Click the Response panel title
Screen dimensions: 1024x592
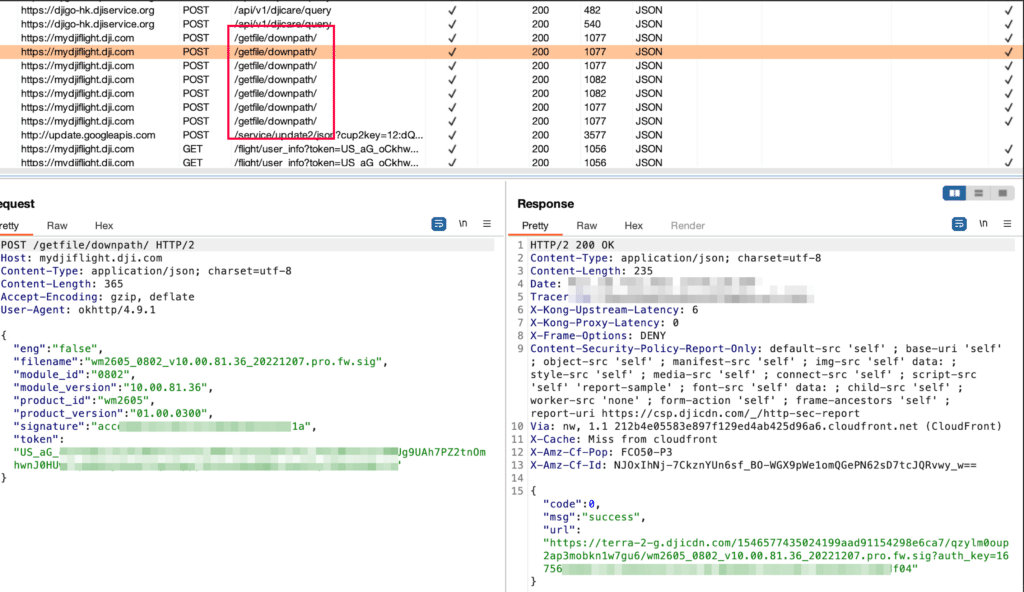pos(545,204)
